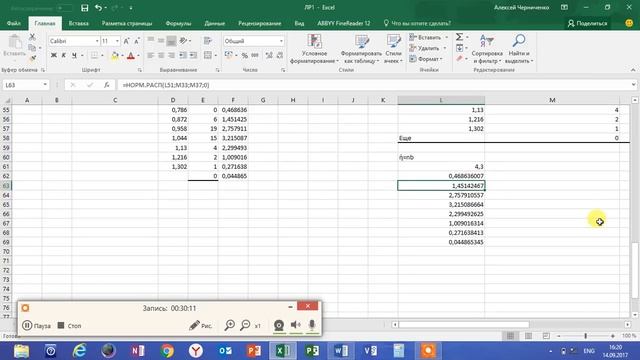Stop the recording with Стоп
640x360 pixels.
tap(69, 325)
